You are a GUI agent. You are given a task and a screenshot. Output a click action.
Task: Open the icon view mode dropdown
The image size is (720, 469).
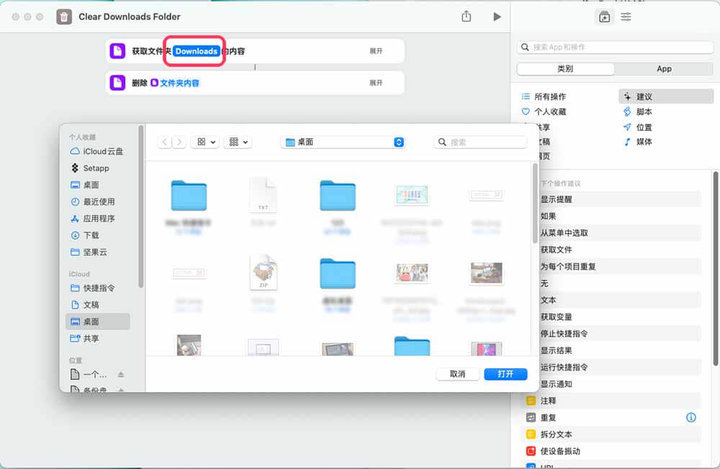tap(205, 142)
